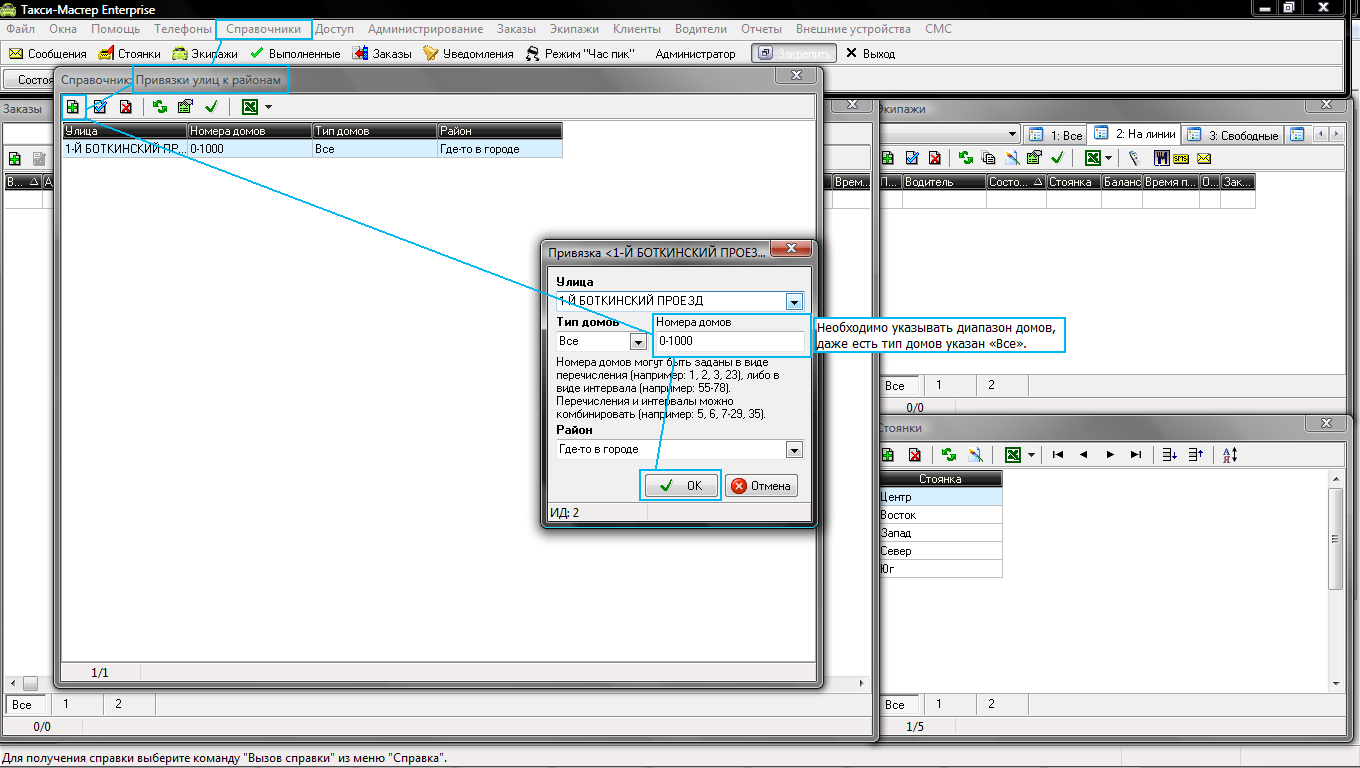Click the SMS icon in the Экипажи toolbar
The image size is (1360, 768).
click(1181, 158)
